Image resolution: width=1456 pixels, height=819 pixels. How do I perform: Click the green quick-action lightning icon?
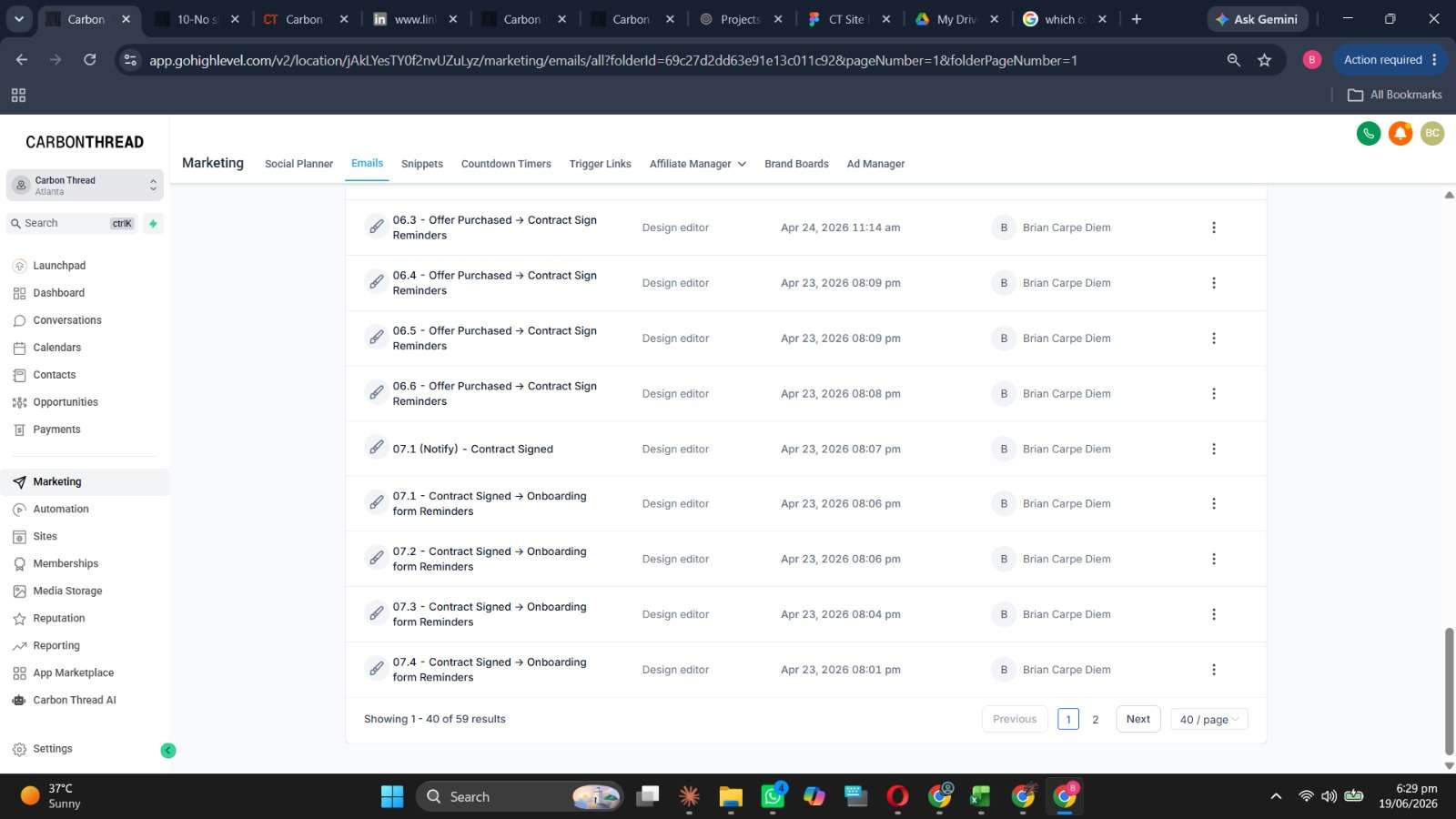click(x=153, y=223)
